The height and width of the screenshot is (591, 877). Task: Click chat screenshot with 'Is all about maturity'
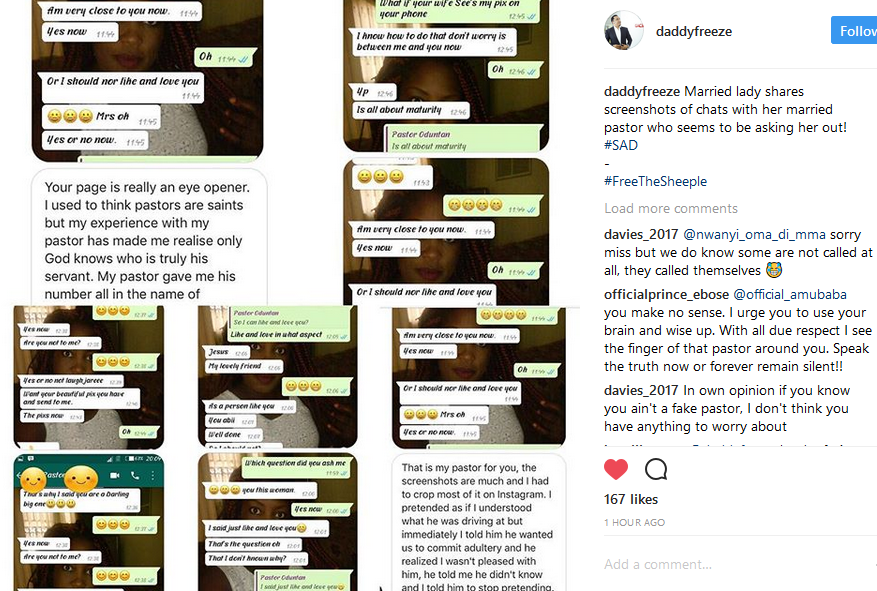446,76
